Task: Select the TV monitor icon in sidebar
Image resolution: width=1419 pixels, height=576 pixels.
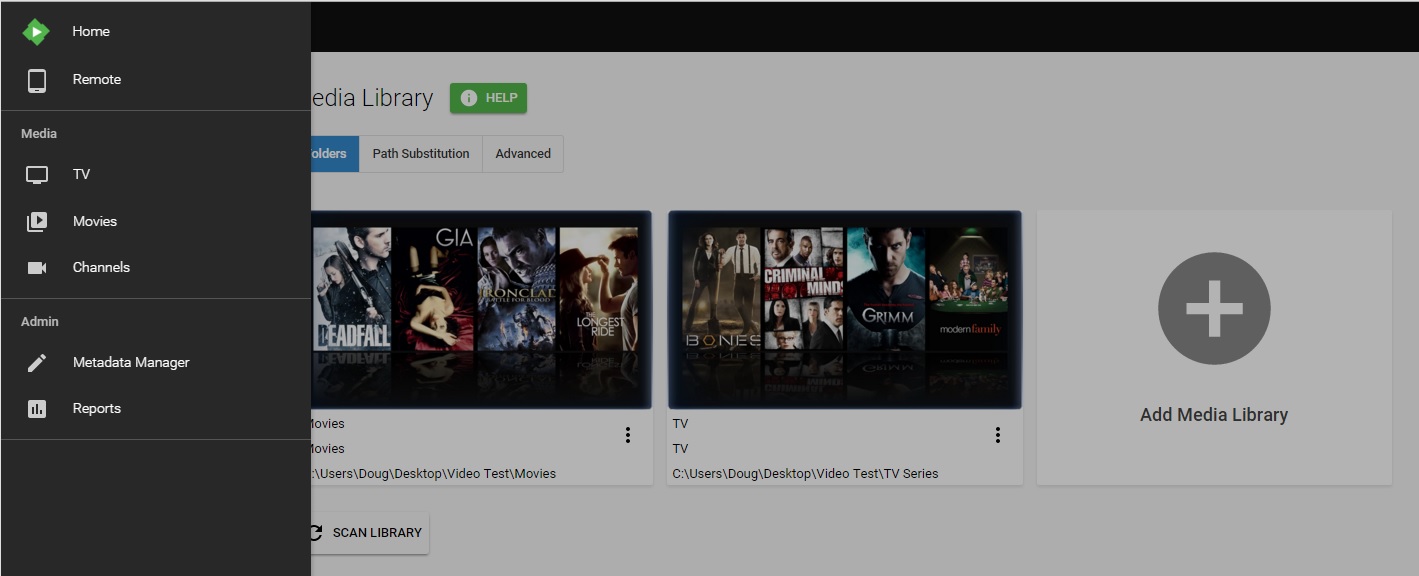Action: pos(37,175)
